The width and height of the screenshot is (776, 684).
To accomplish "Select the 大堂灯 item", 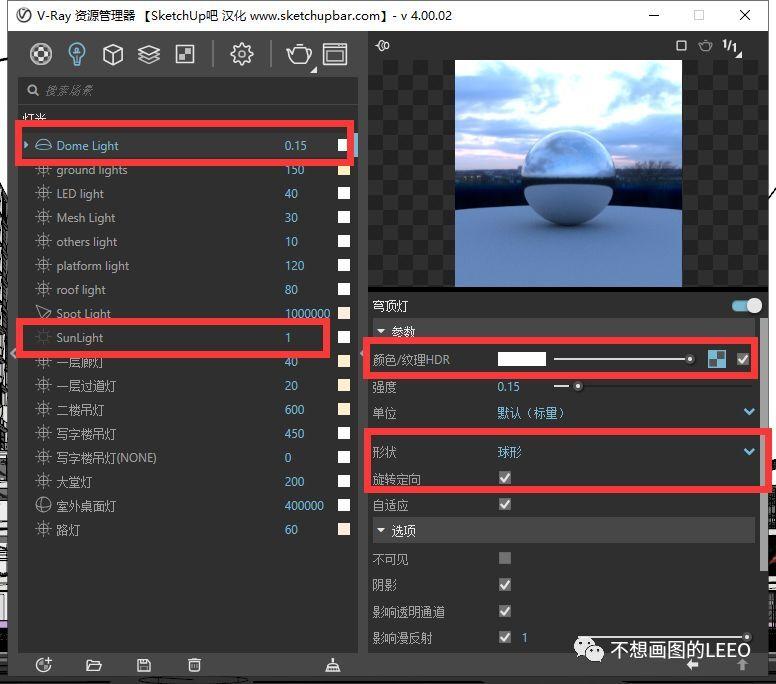I will (74, 482).
